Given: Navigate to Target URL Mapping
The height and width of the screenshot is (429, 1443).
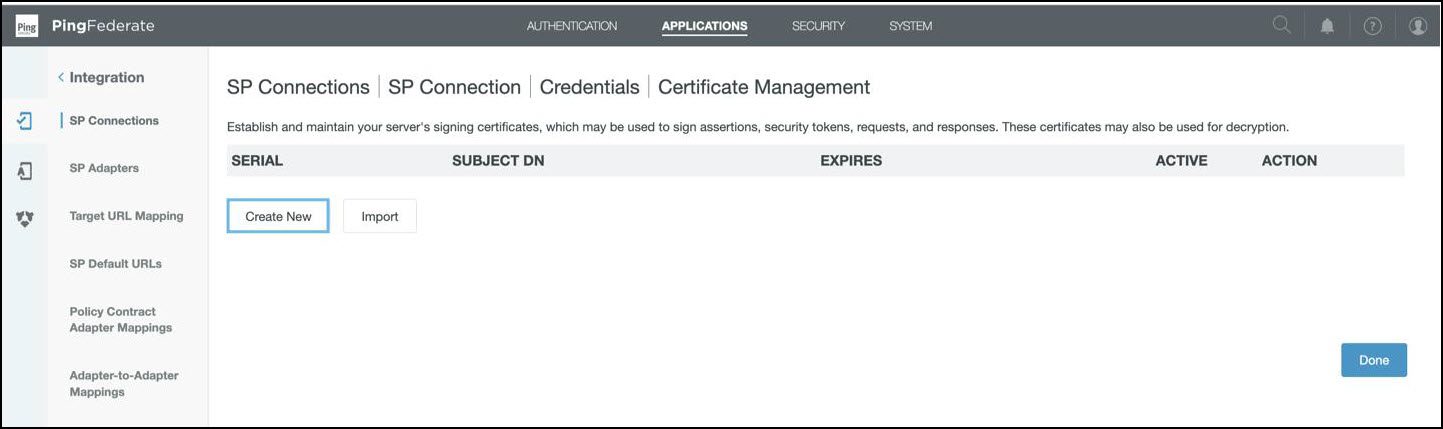Looking at the screenshot, I should (x=126, y=216).
